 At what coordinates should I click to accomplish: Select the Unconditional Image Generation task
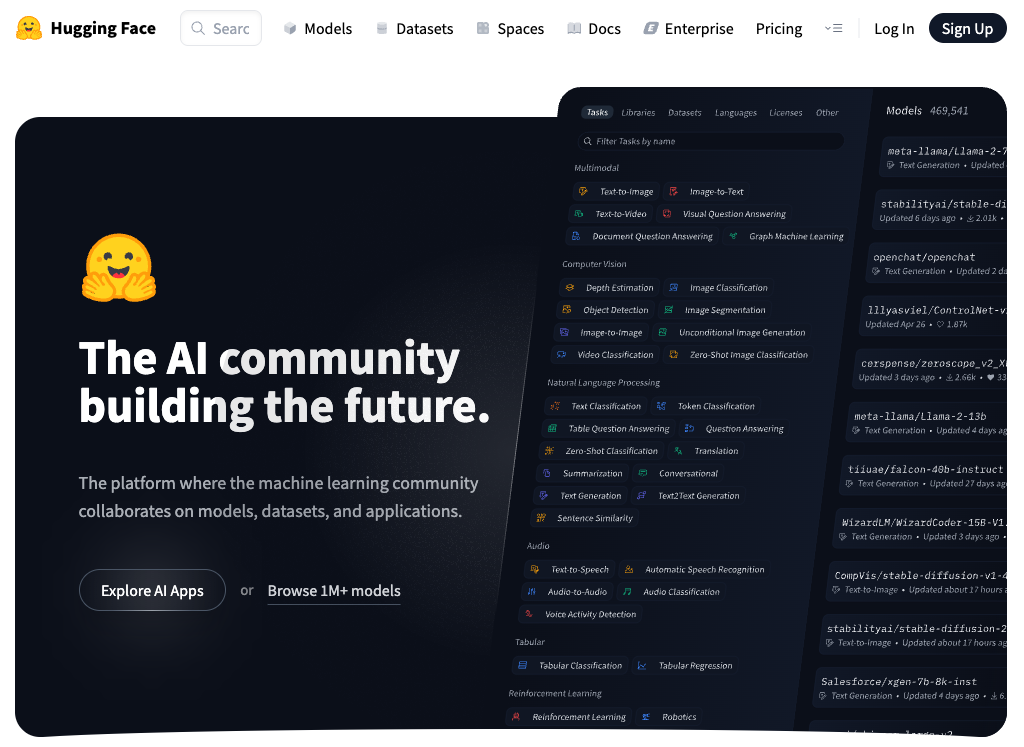731,332
